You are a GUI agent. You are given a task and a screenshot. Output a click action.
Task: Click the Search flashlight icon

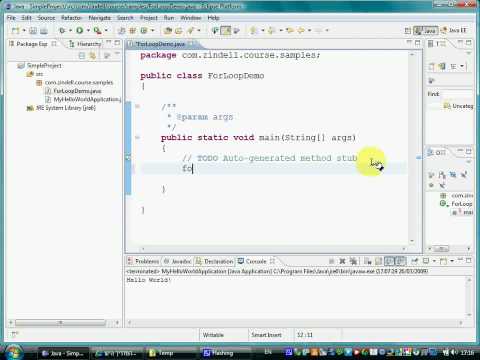(190, 30)
